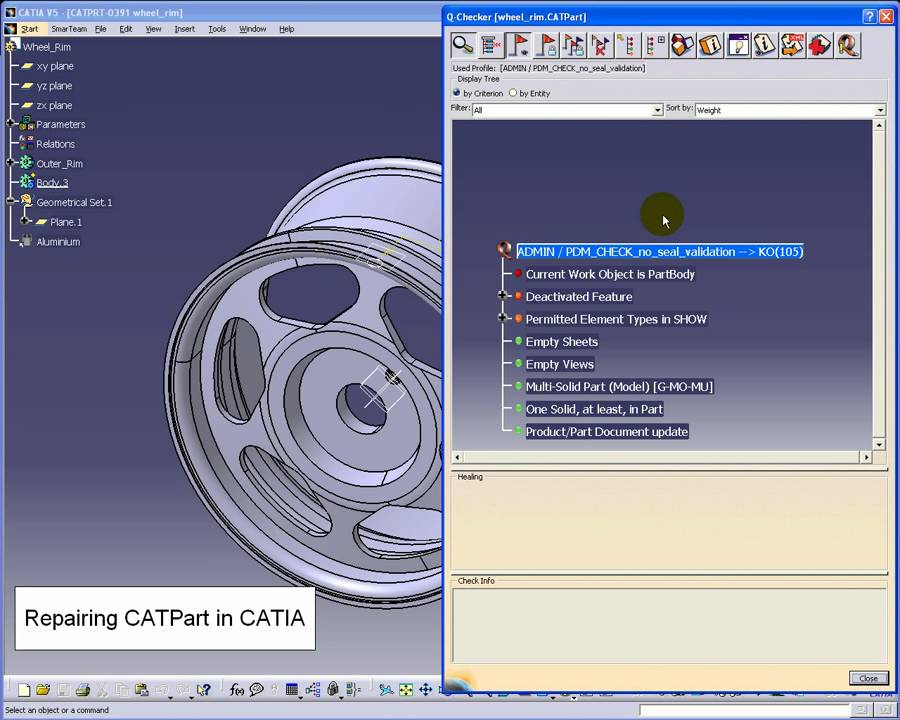This screenshot has width=900, height=720.
Task: Click the Print icon in CATIA toolbar
Action: 83,690
